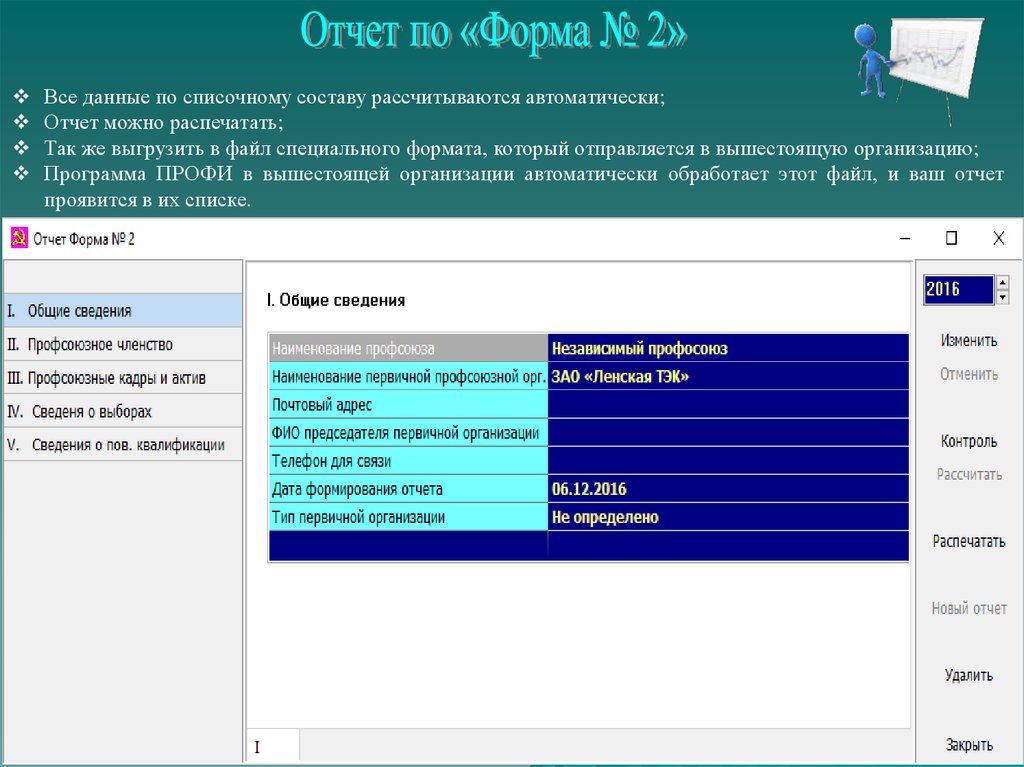Increase the report year with the up arrow
Screen dimensions: 1024x767
(1002, 283)
